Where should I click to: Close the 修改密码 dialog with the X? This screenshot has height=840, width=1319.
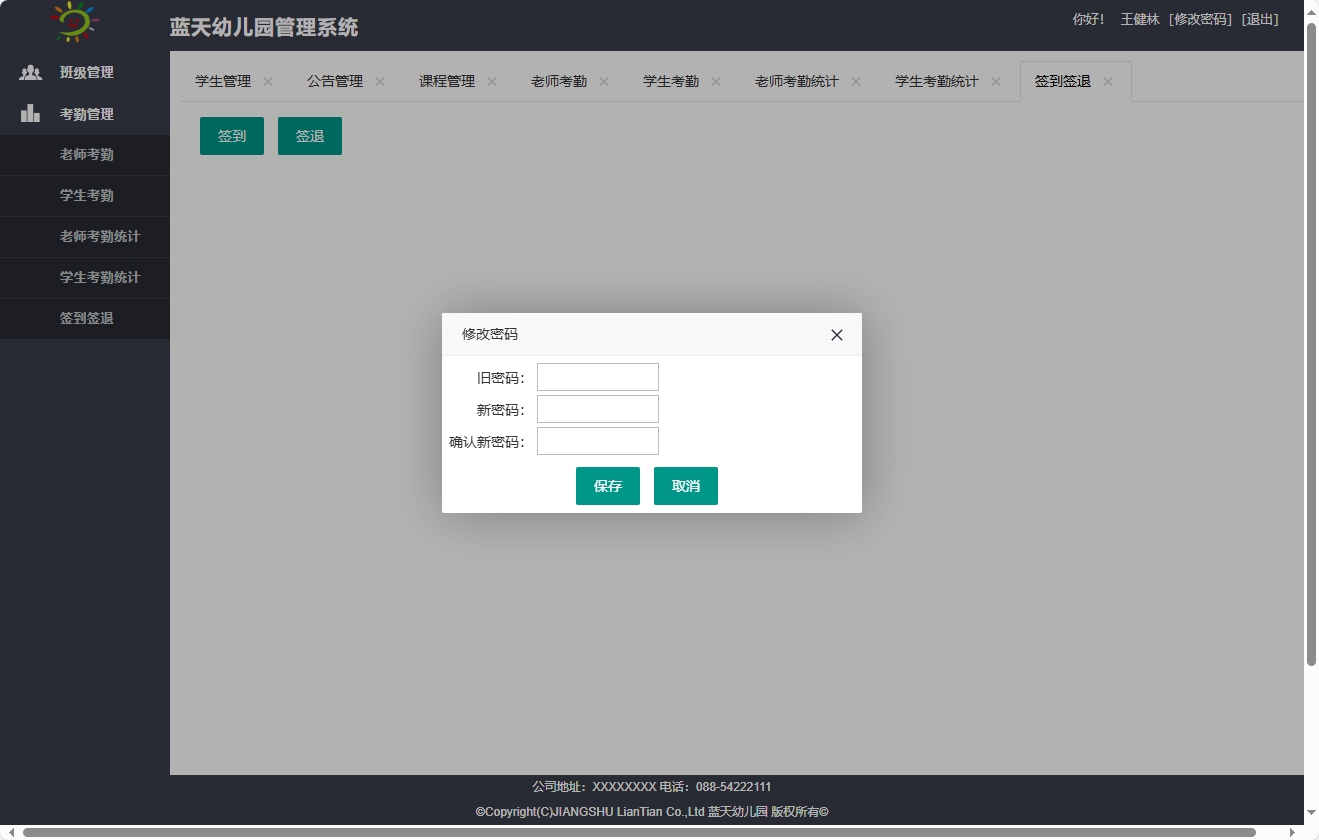(836, 334)
